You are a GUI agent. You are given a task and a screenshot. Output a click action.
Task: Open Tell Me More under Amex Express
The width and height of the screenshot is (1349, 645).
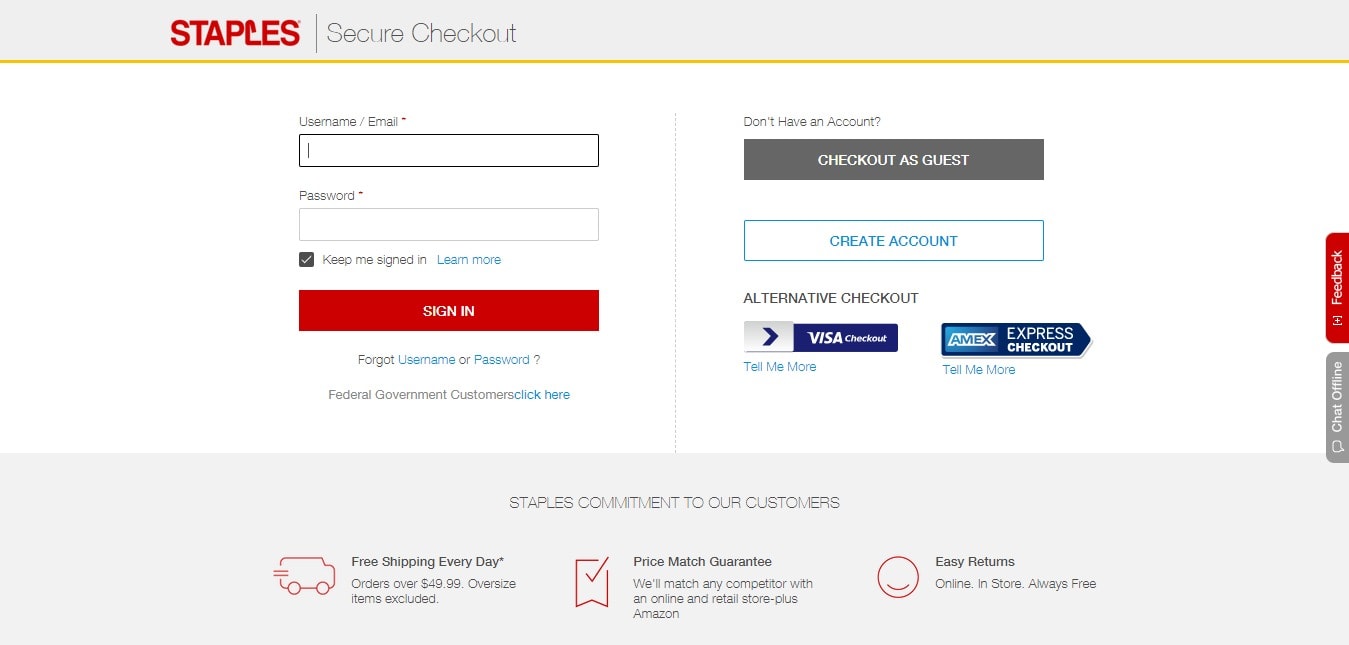[979, 370]
